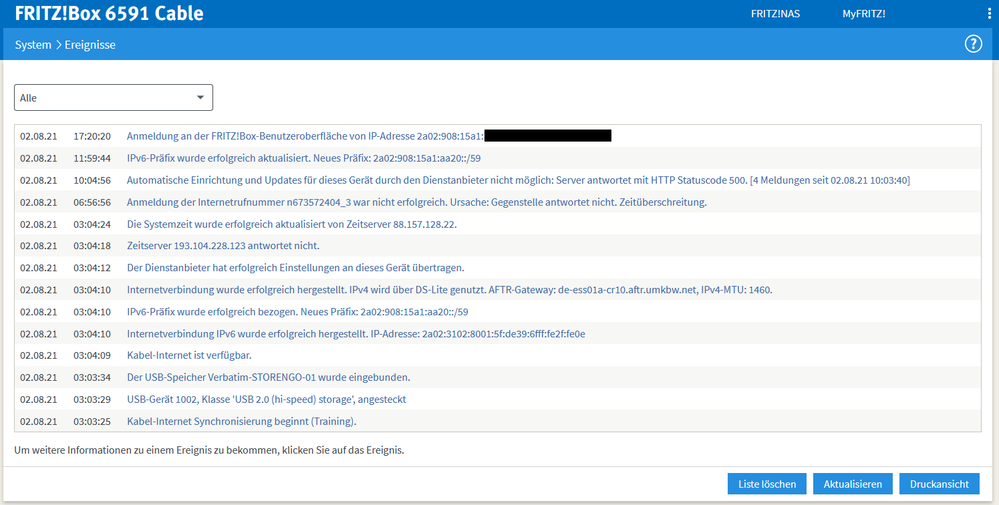Click the timestamp 11:59:44
The width and height of the screenshot is (999, 505).
pos(92,158)
